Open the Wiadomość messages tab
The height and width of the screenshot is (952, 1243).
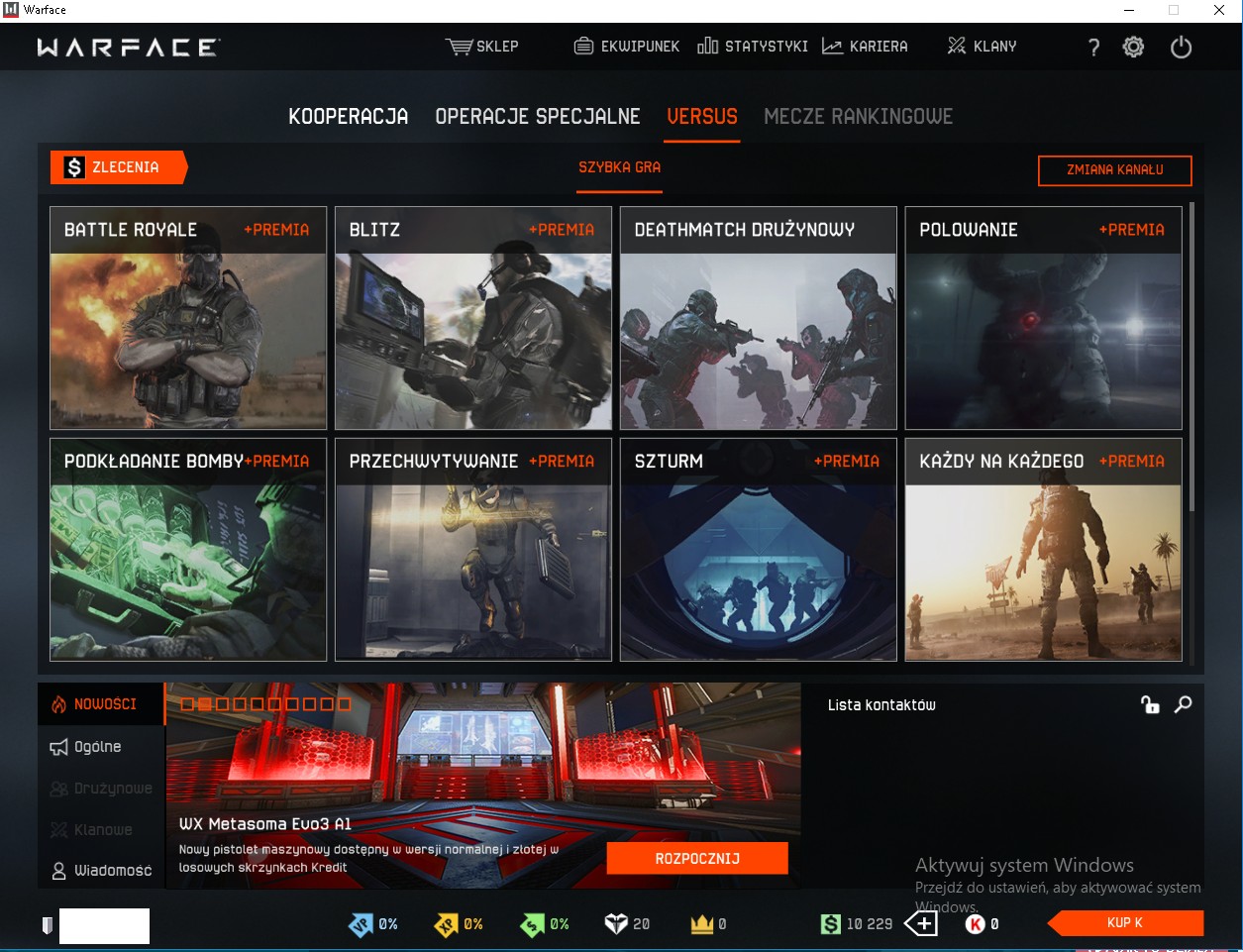pos(101,871)
